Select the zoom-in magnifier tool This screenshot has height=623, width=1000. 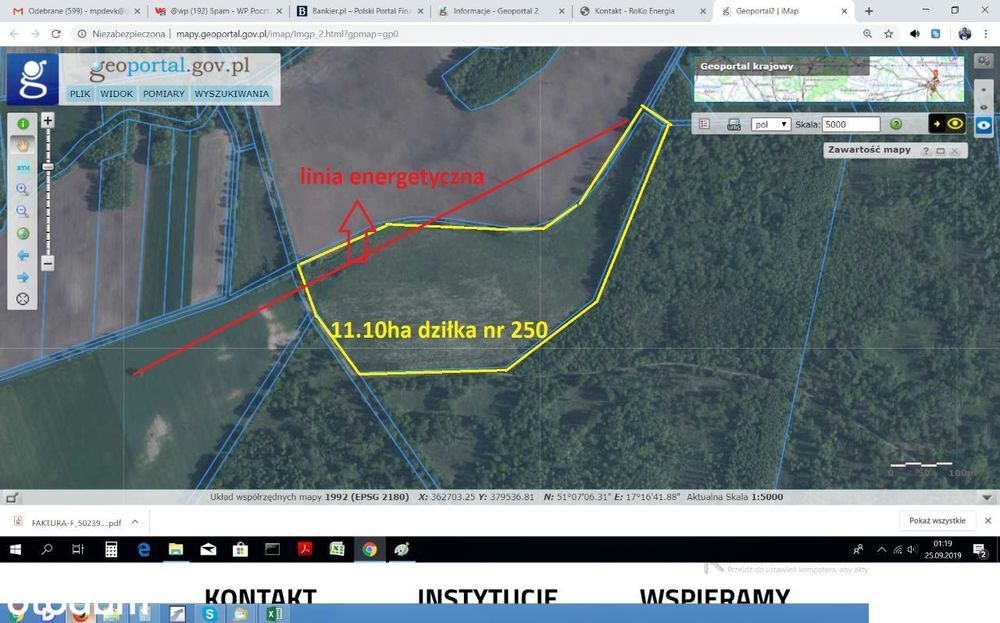coord(23,189)
